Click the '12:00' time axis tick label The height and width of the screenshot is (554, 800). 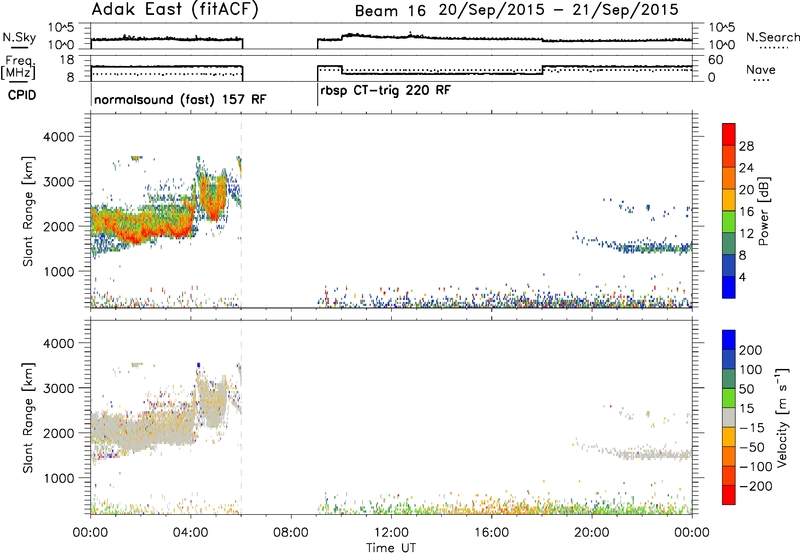point(391,533)
